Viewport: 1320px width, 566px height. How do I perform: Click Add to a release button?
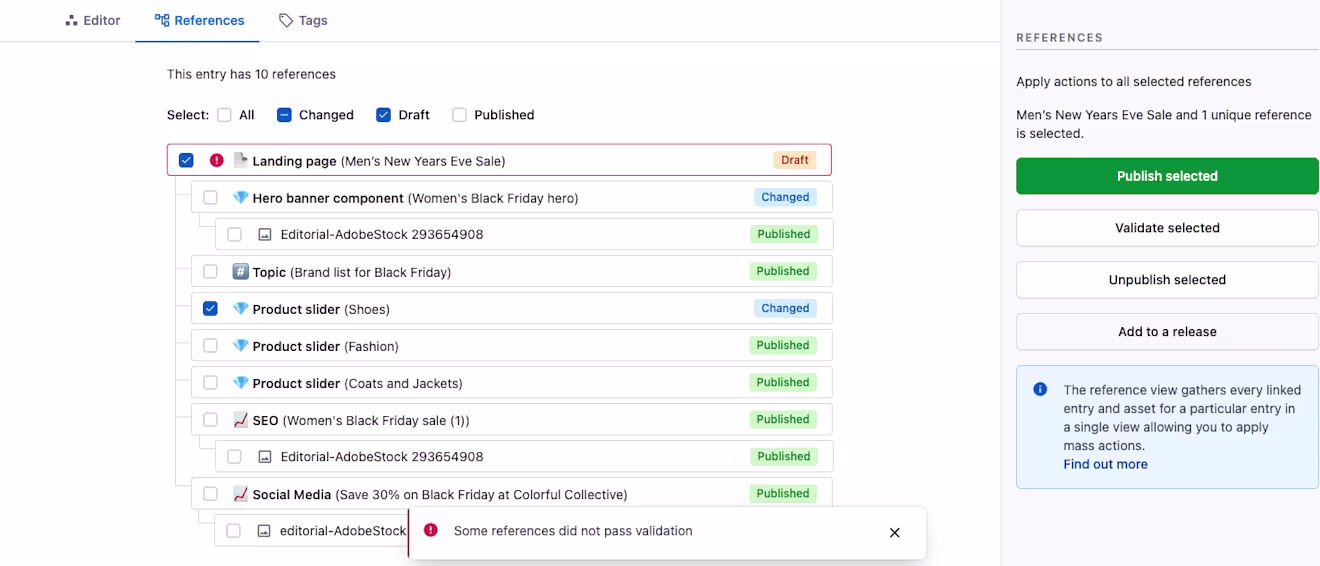pyautogui.click(x=1167, y=332)
